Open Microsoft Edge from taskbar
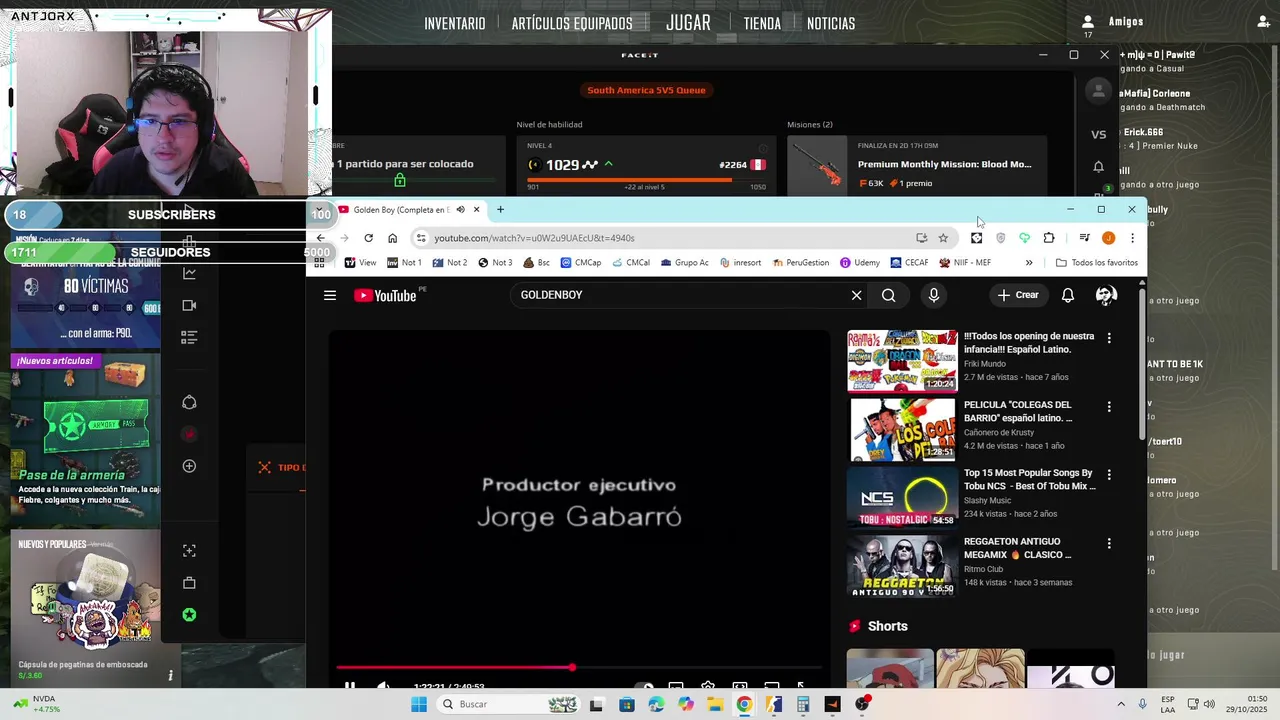This screenshot has width=1280, height=720. click(656, 704)
